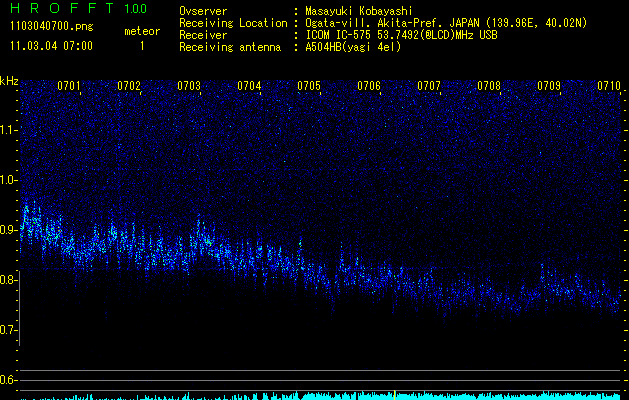The height and width of the screenshot is (400, 629).
Task: Click the 0.6 frequency axis label
Action: coord(8,380)
